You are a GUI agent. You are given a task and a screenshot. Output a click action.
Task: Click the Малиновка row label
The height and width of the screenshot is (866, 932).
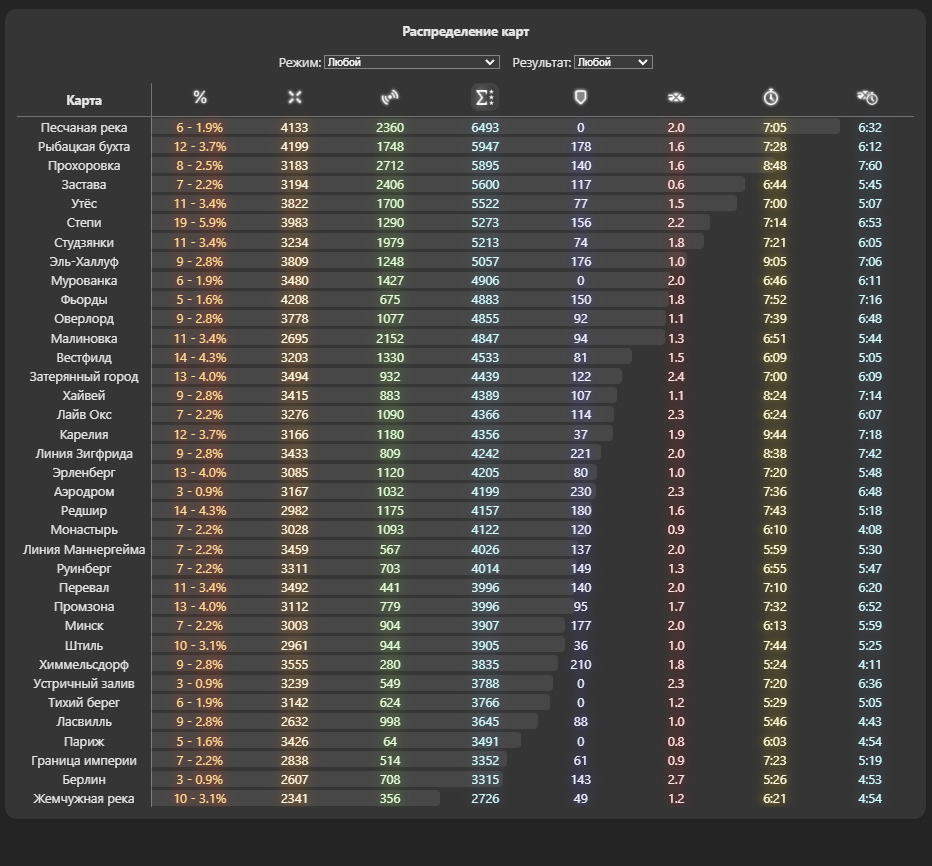click(84, 339)
